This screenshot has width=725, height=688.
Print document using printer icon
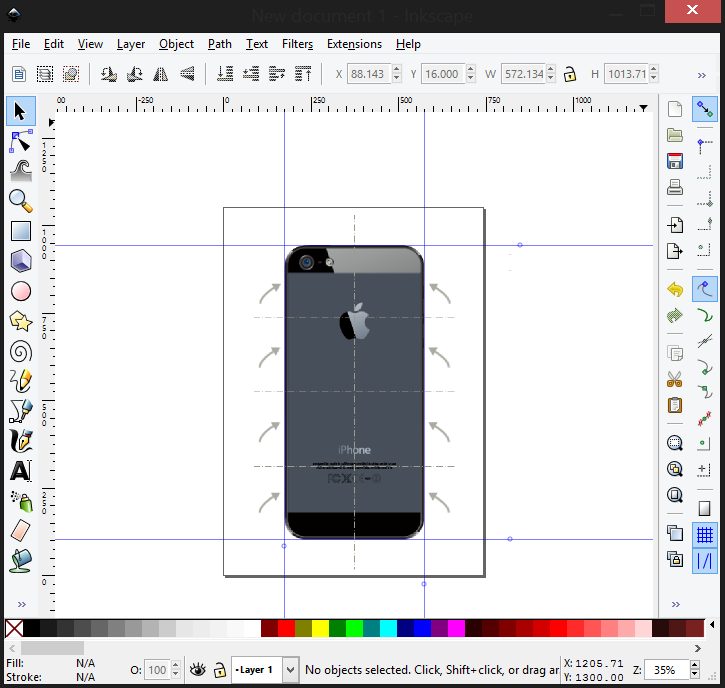tap(675, 187)
